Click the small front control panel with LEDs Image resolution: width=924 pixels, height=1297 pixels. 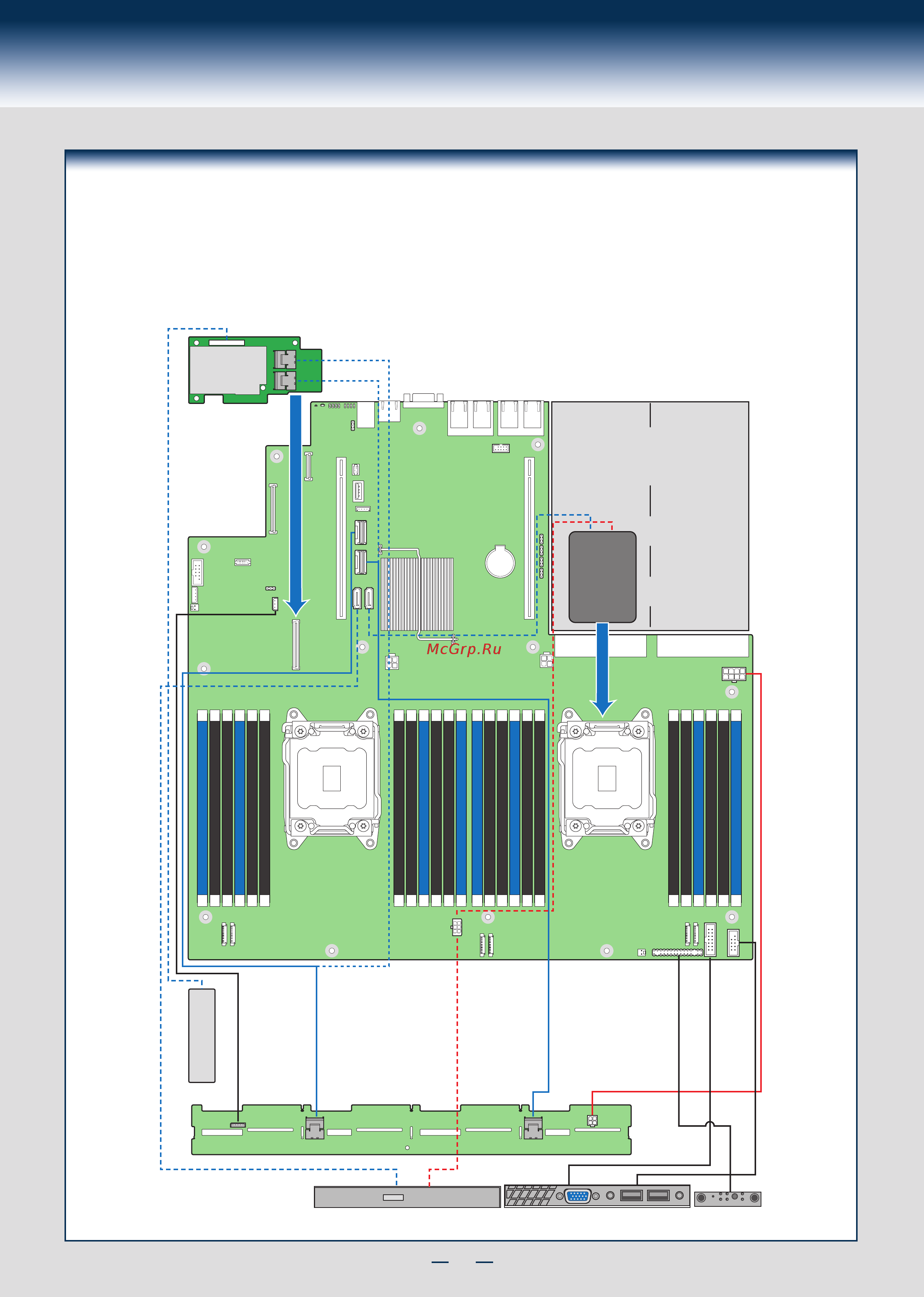click(x=728, y=1198)
